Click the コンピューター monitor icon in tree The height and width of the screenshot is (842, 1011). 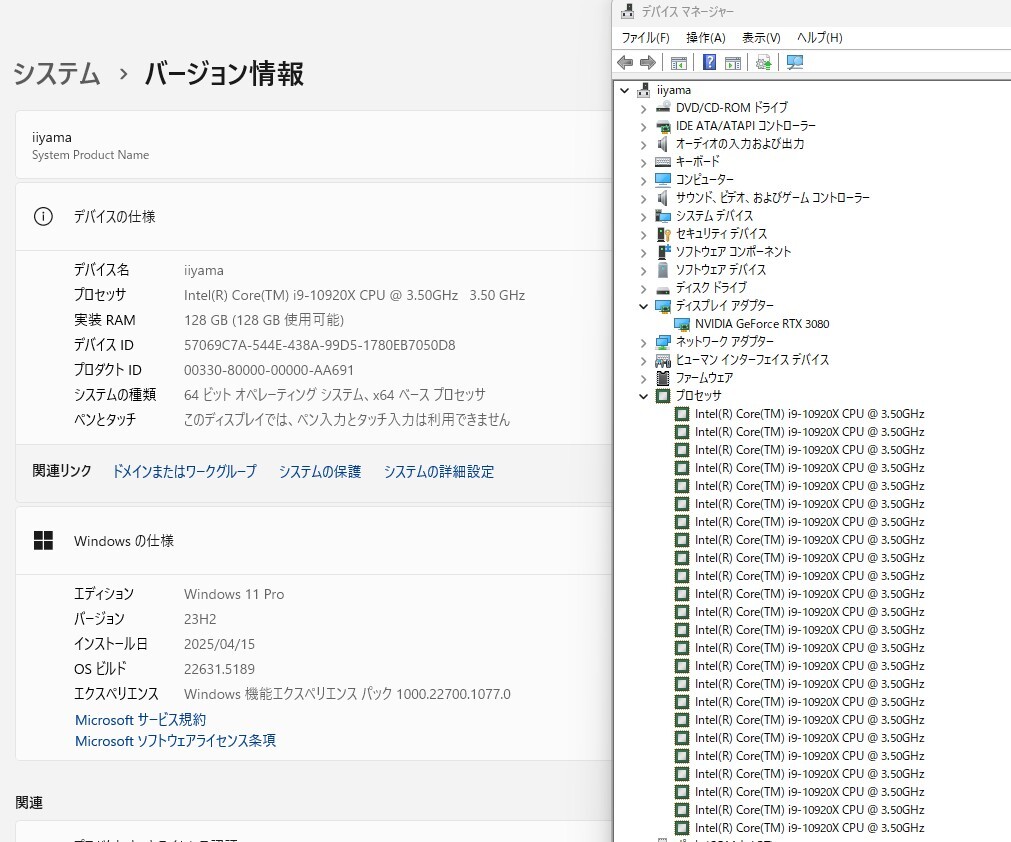pos(663,179)
